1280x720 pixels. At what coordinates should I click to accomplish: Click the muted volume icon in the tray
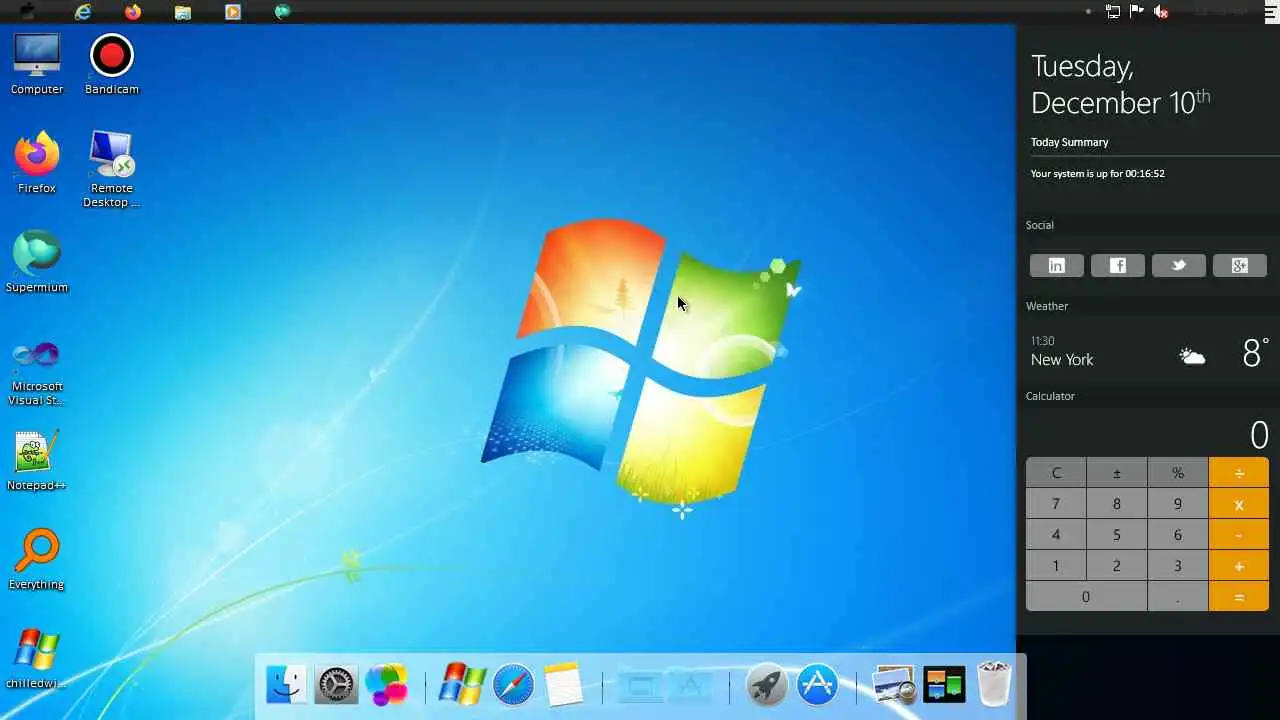pos(1161,11)
